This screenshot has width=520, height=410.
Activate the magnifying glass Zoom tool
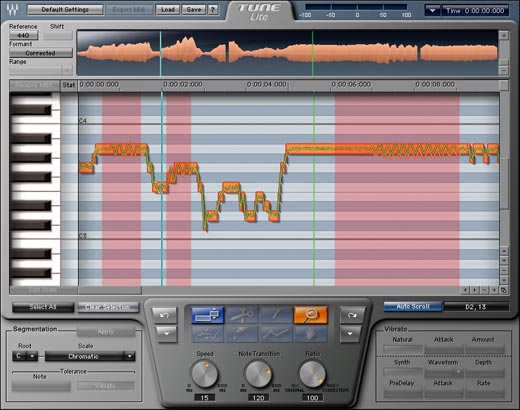tap(311, 315)
